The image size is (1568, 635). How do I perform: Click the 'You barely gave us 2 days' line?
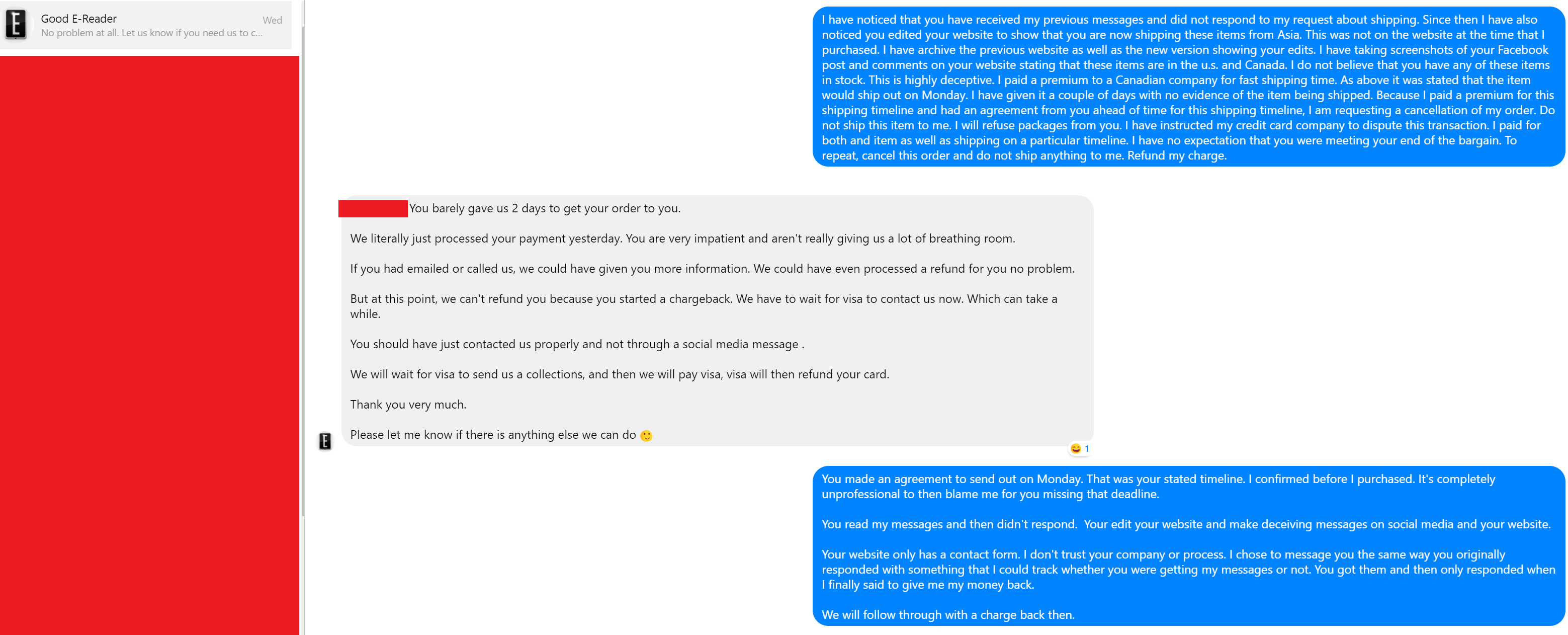tap(544, 208)
